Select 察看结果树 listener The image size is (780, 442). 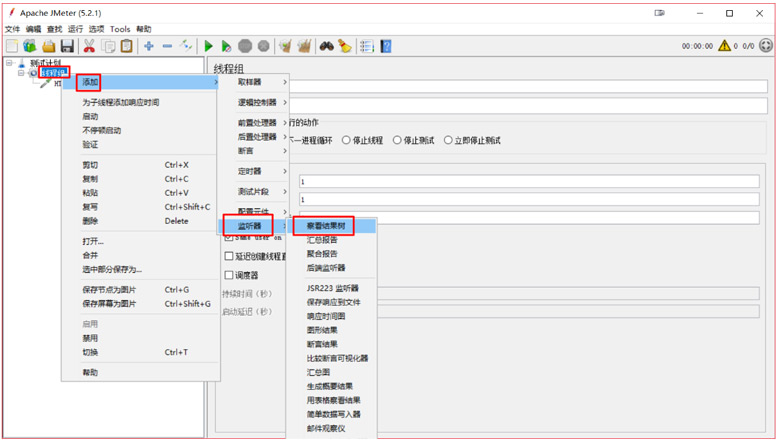point(332,226)
